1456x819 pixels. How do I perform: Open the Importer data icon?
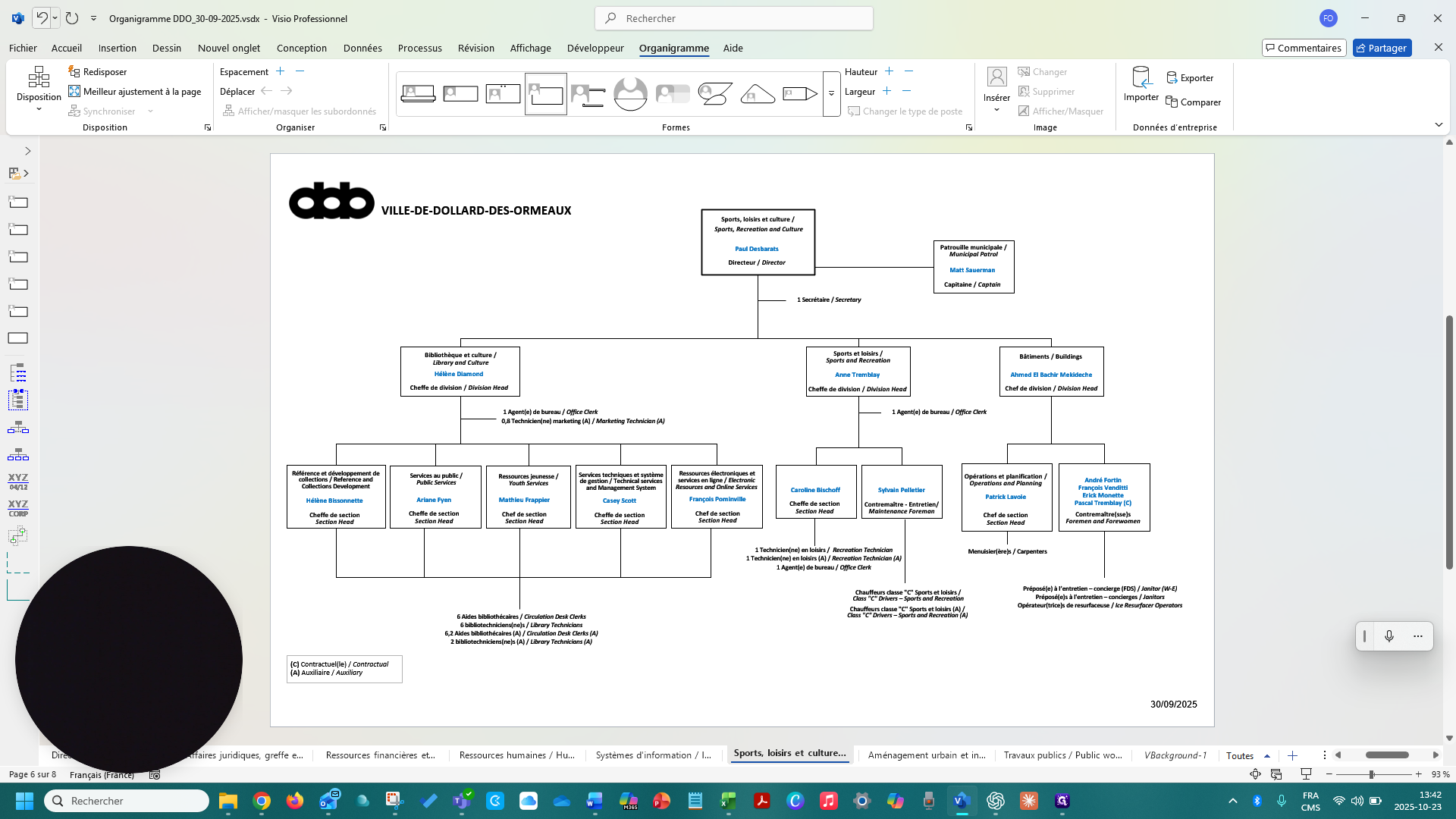pos(1141,83)
